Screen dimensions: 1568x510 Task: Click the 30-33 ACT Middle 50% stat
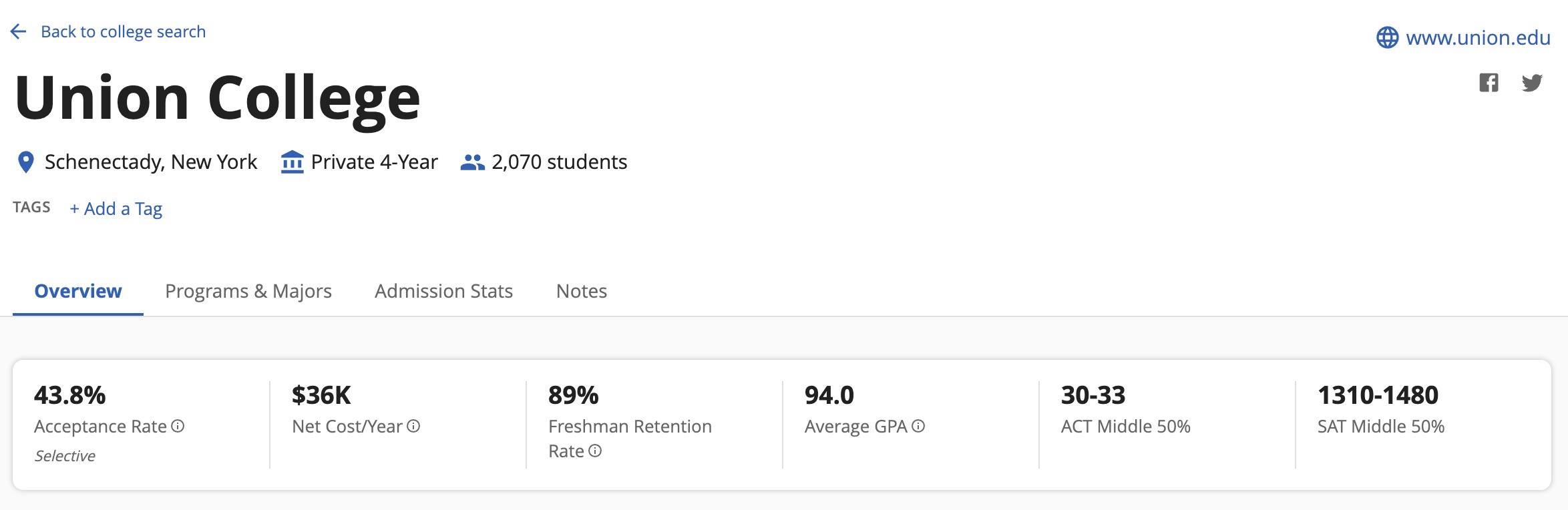(1125, 409)
